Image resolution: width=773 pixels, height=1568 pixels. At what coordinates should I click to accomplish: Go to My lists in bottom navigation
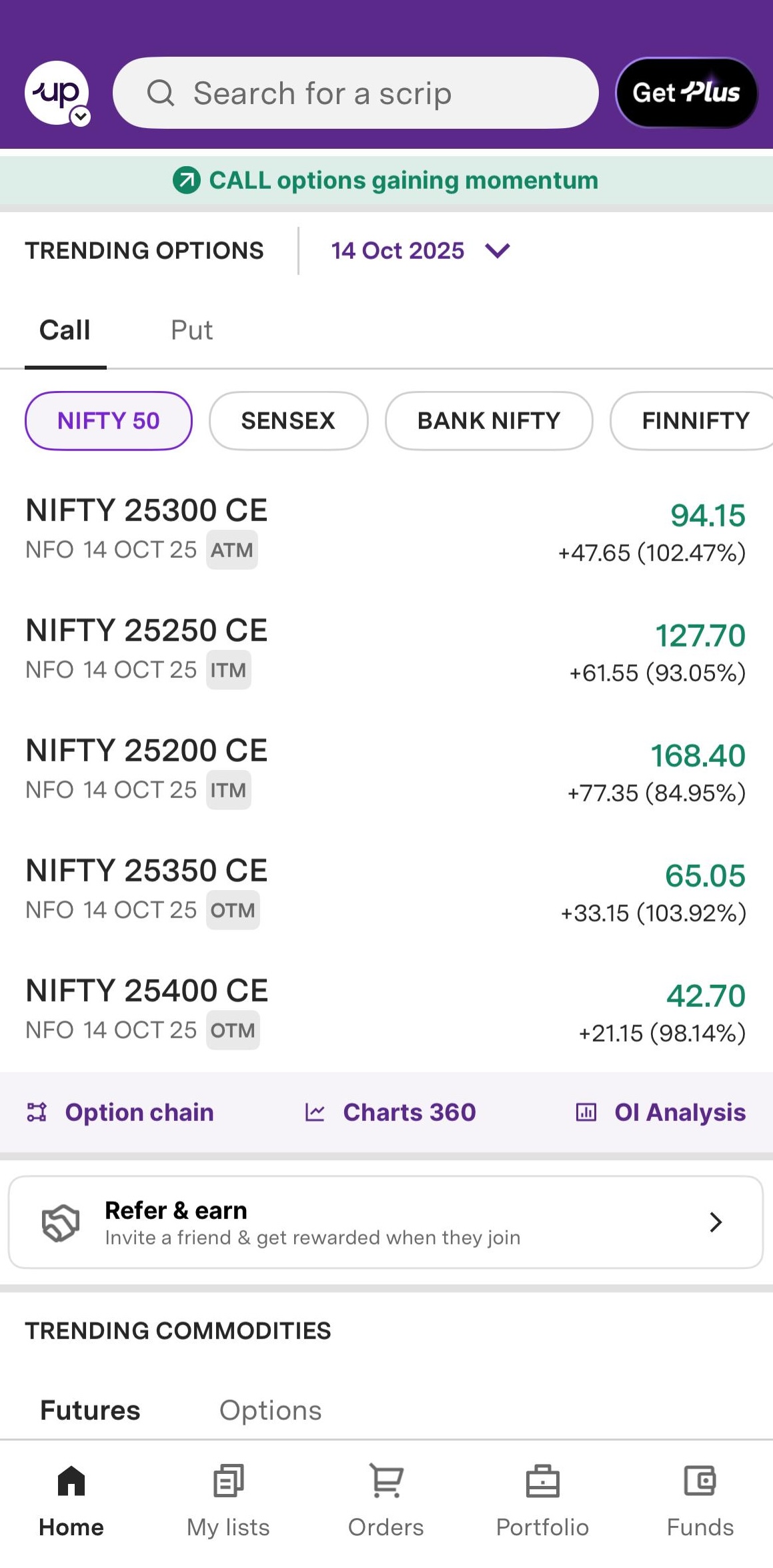[x=228, y=1499]
